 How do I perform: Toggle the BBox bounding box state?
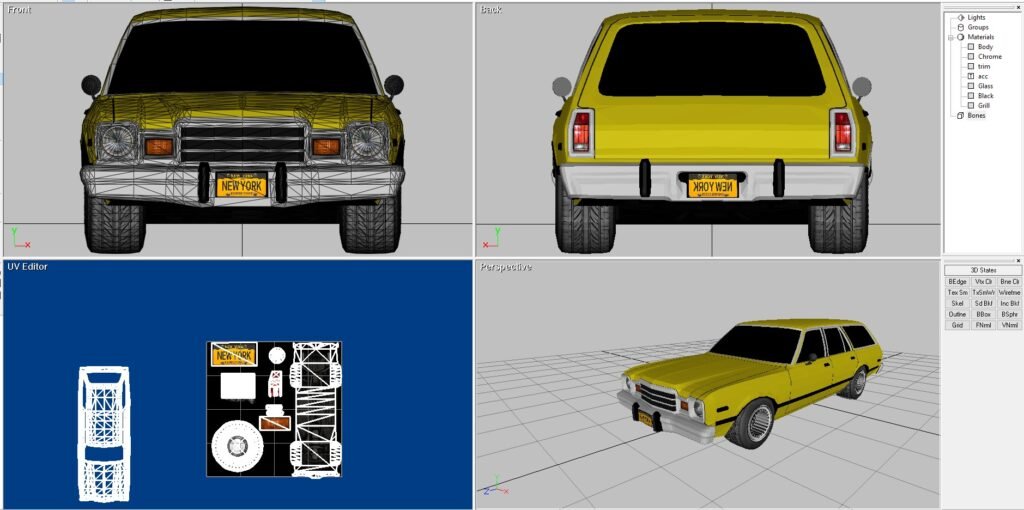coord(983,314)
